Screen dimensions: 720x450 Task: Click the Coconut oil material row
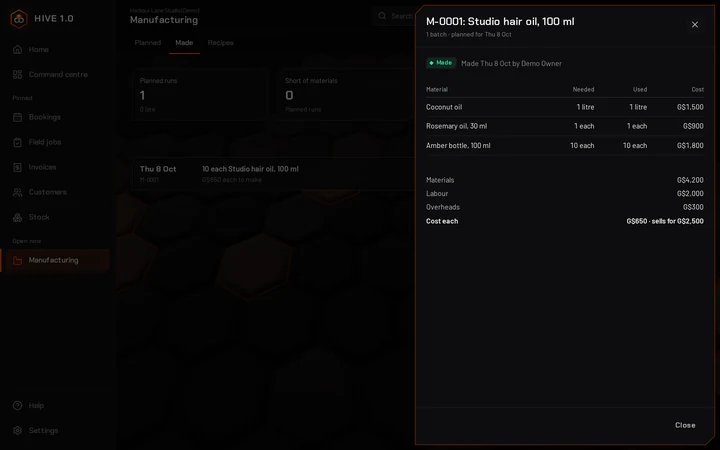tap(565, 107)
